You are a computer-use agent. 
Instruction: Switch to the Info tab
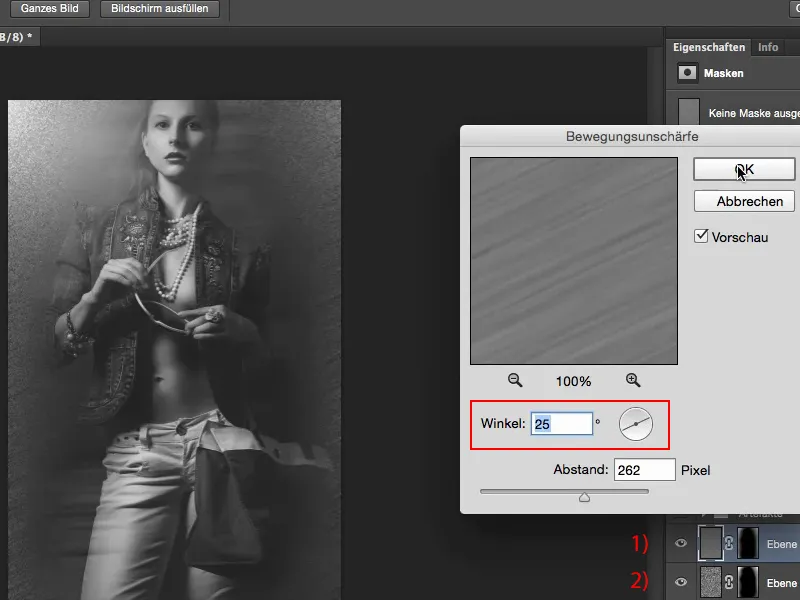pos(769,46)
